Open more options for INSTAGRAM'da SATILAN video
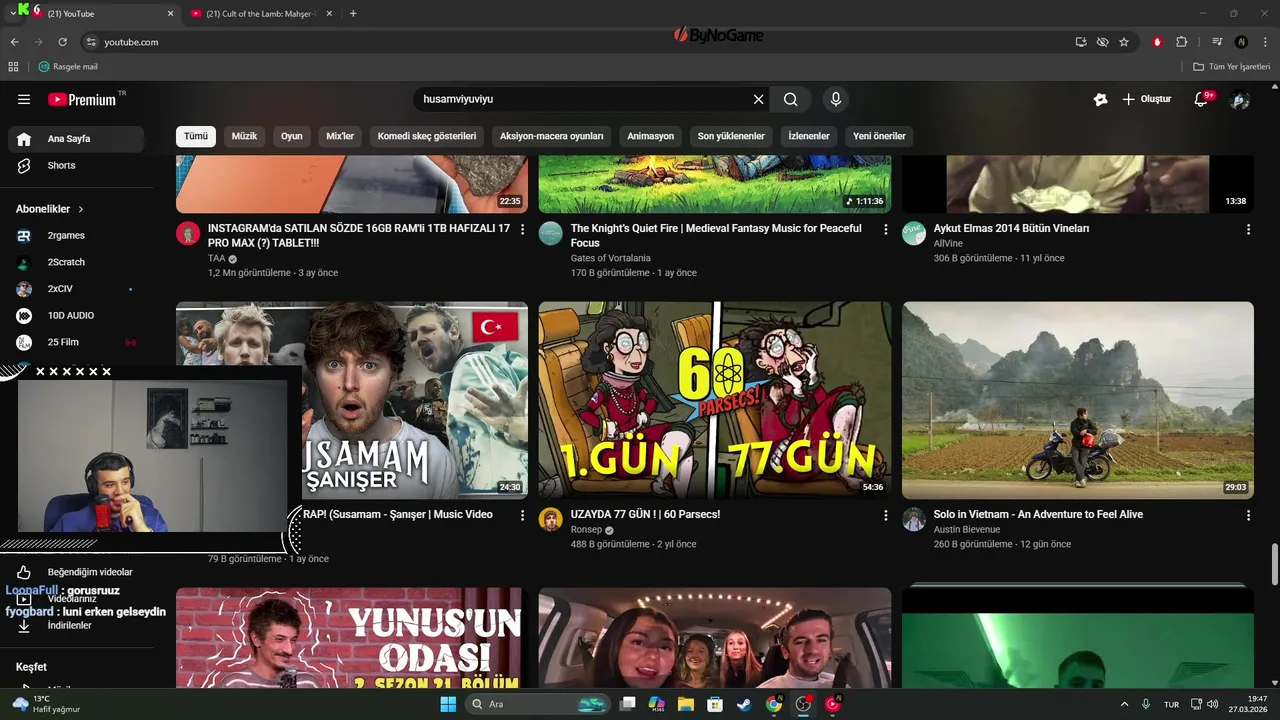Viewport: 1280px width, 720px height. [522, 229]
